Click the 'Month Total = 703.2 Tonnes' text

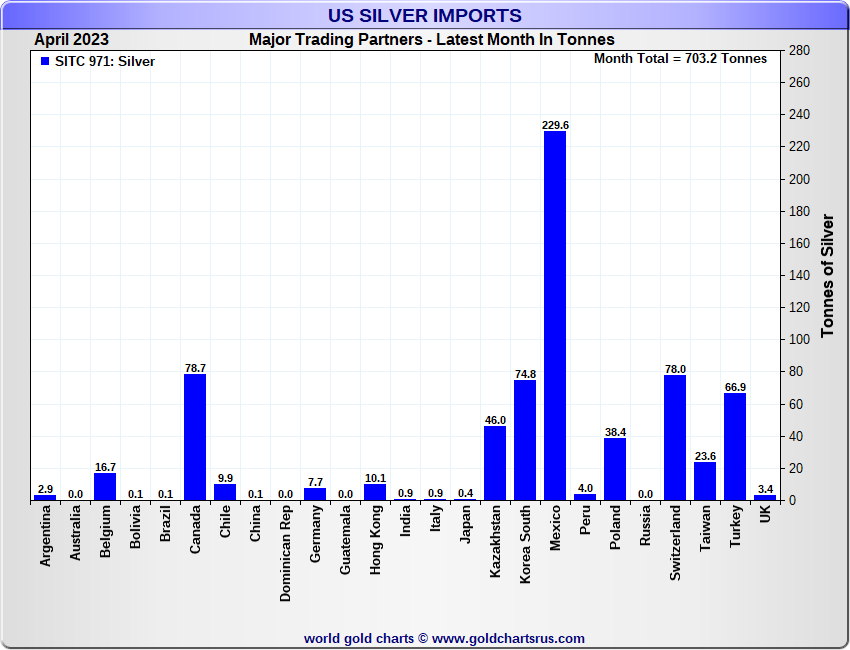[680, 59]
